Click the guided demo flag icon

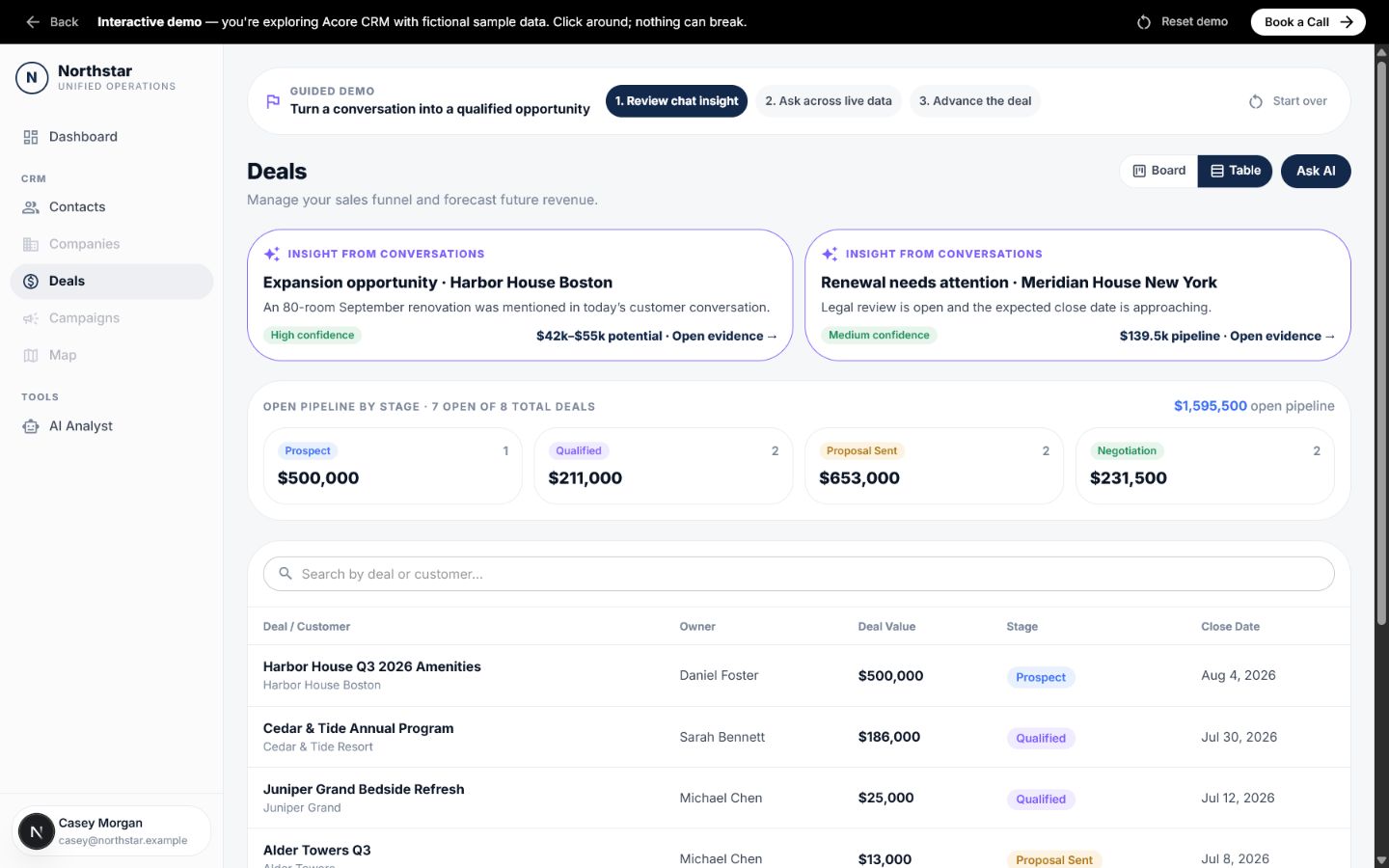point(273,100)
